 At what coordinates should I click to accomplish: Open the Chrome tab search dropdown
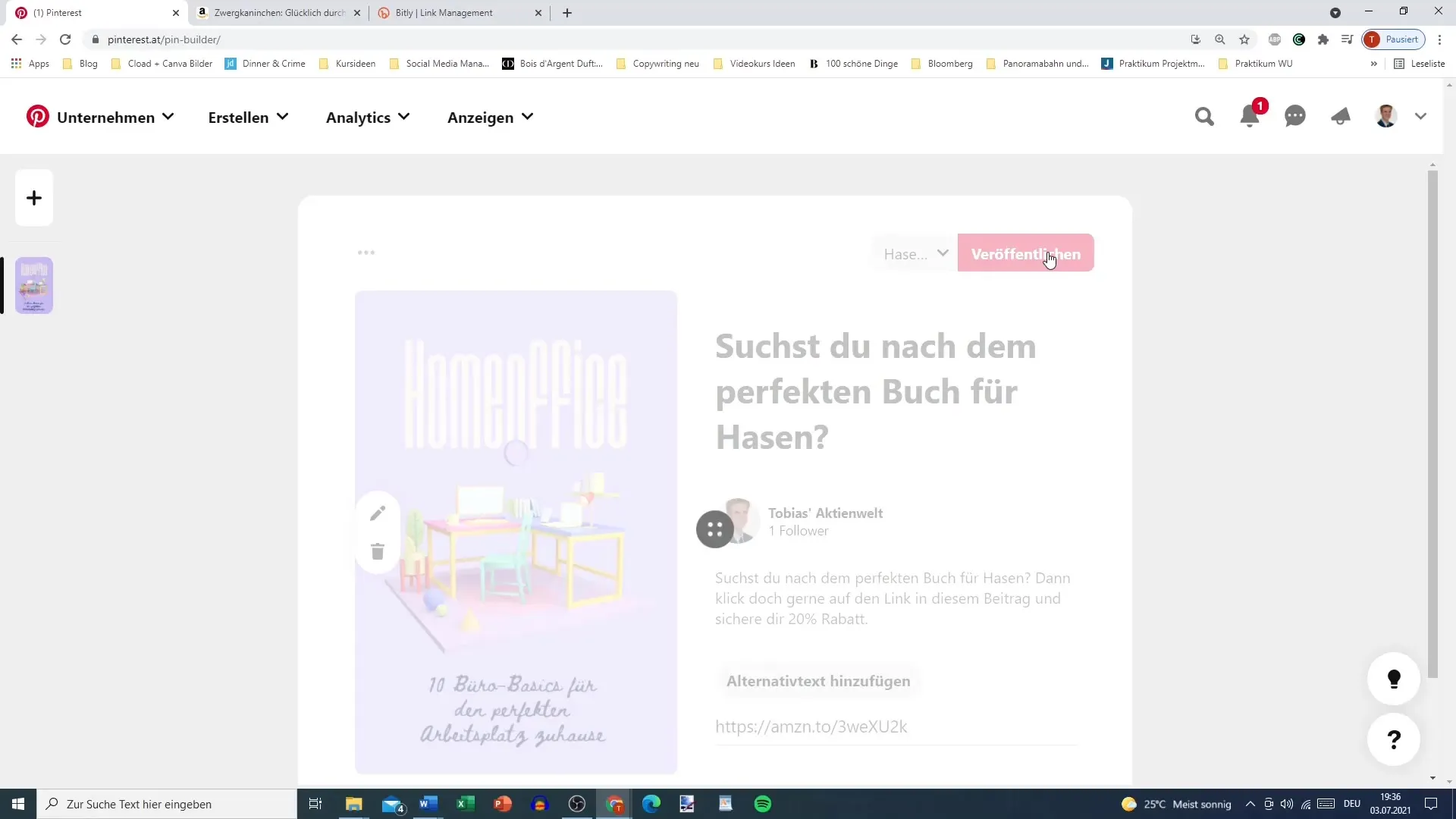1335,13
